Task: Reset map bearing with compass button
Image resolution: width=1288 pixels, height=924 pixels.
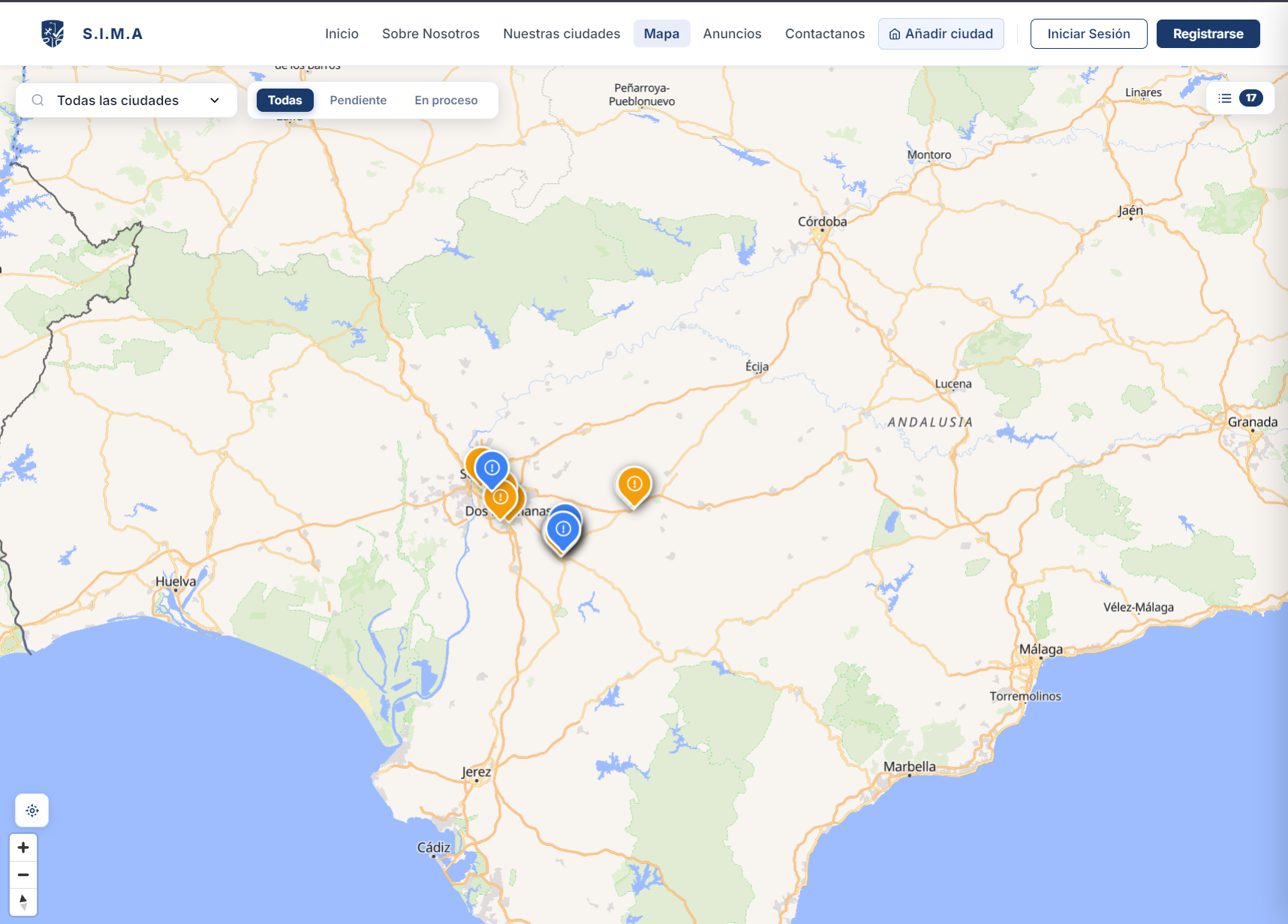Action: (23, 901)
